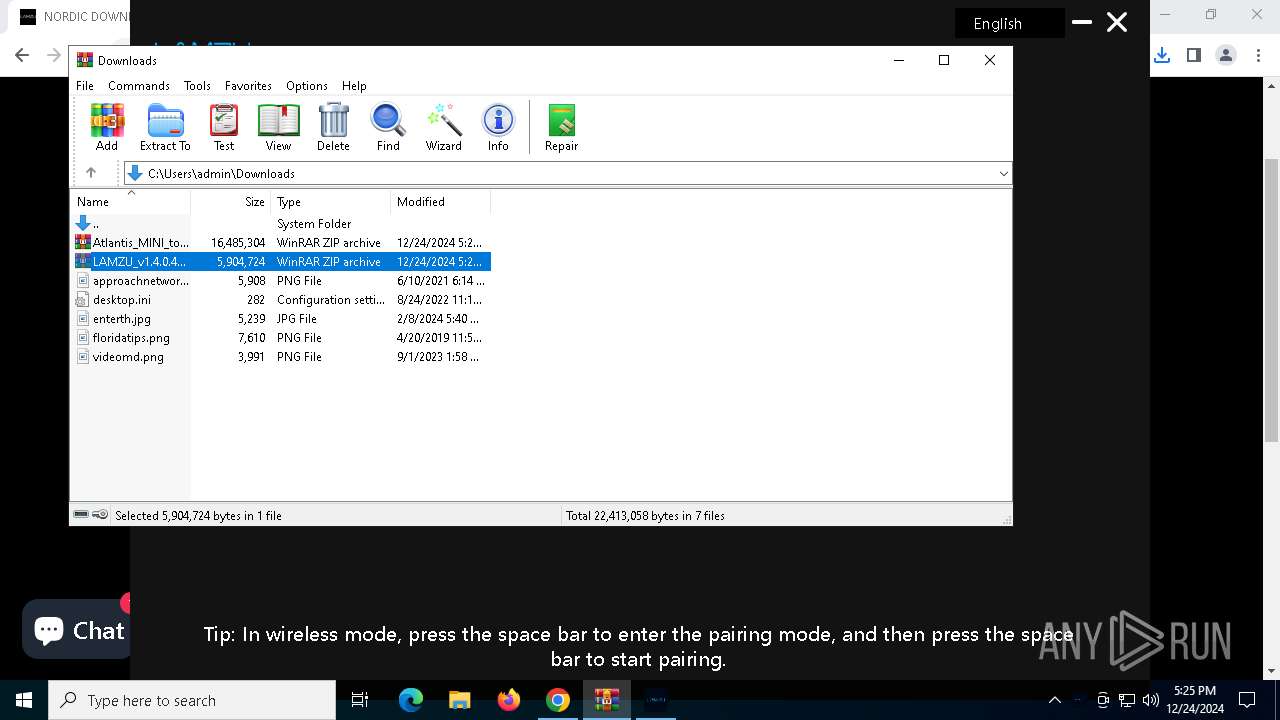The image size is (1280, 720).
Task: Launch the Wizard tool
Action: [x=443, y=127]
